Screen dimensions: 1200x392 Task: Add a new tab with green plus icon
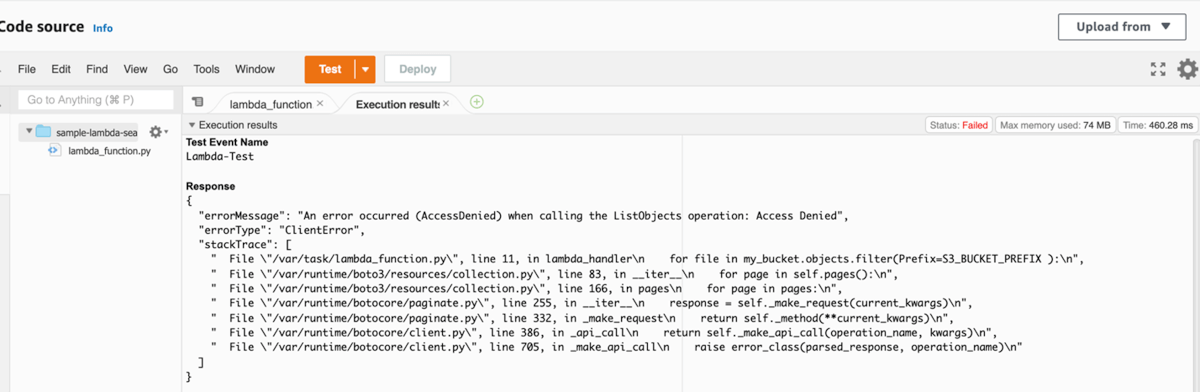point(477,102)
